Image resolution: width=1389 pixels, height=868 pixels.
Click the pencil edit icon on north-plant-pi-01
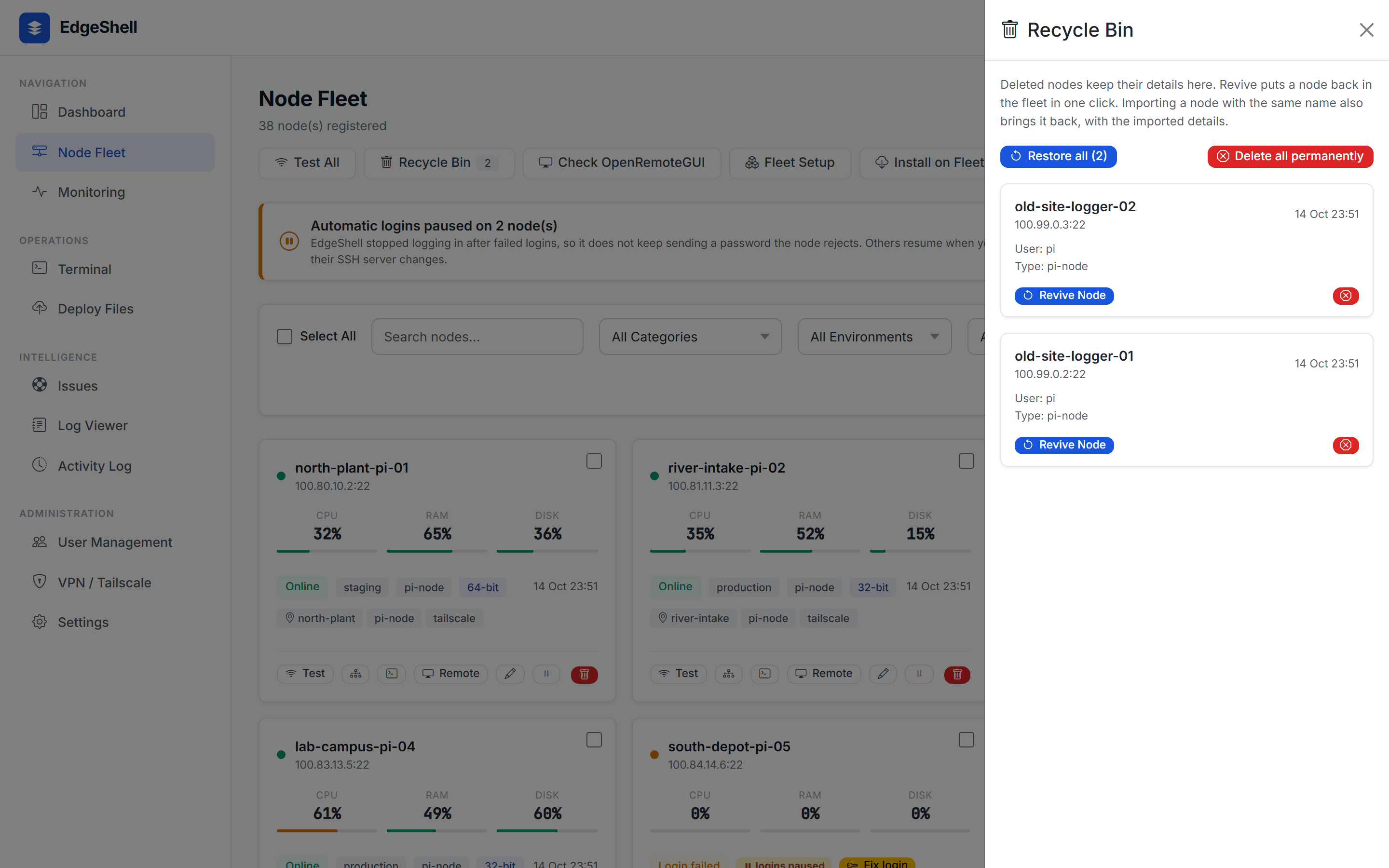point(510,674)
